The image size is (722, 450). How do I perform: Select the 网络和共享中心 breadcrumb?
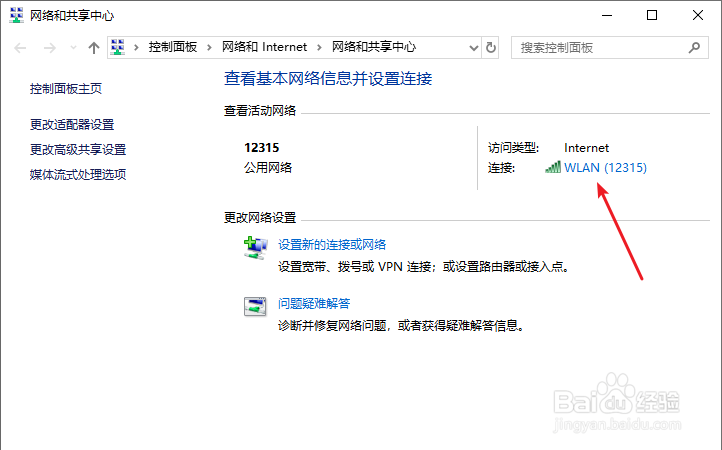pos(374,47)
